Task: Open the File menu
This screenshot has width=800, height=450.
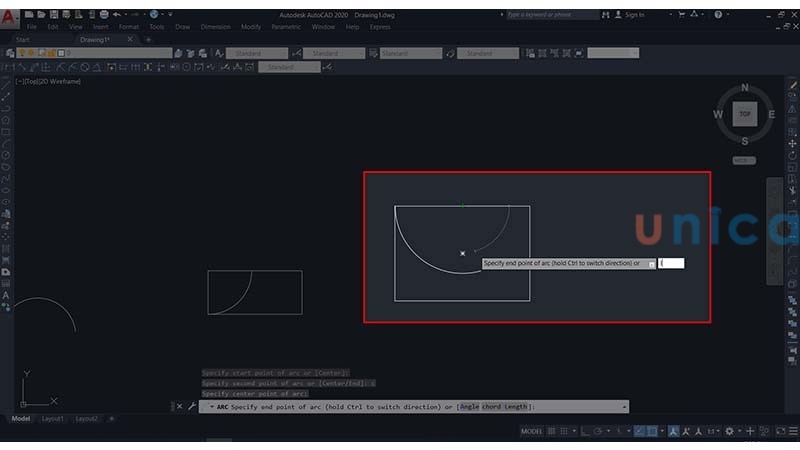Action: 32,27
